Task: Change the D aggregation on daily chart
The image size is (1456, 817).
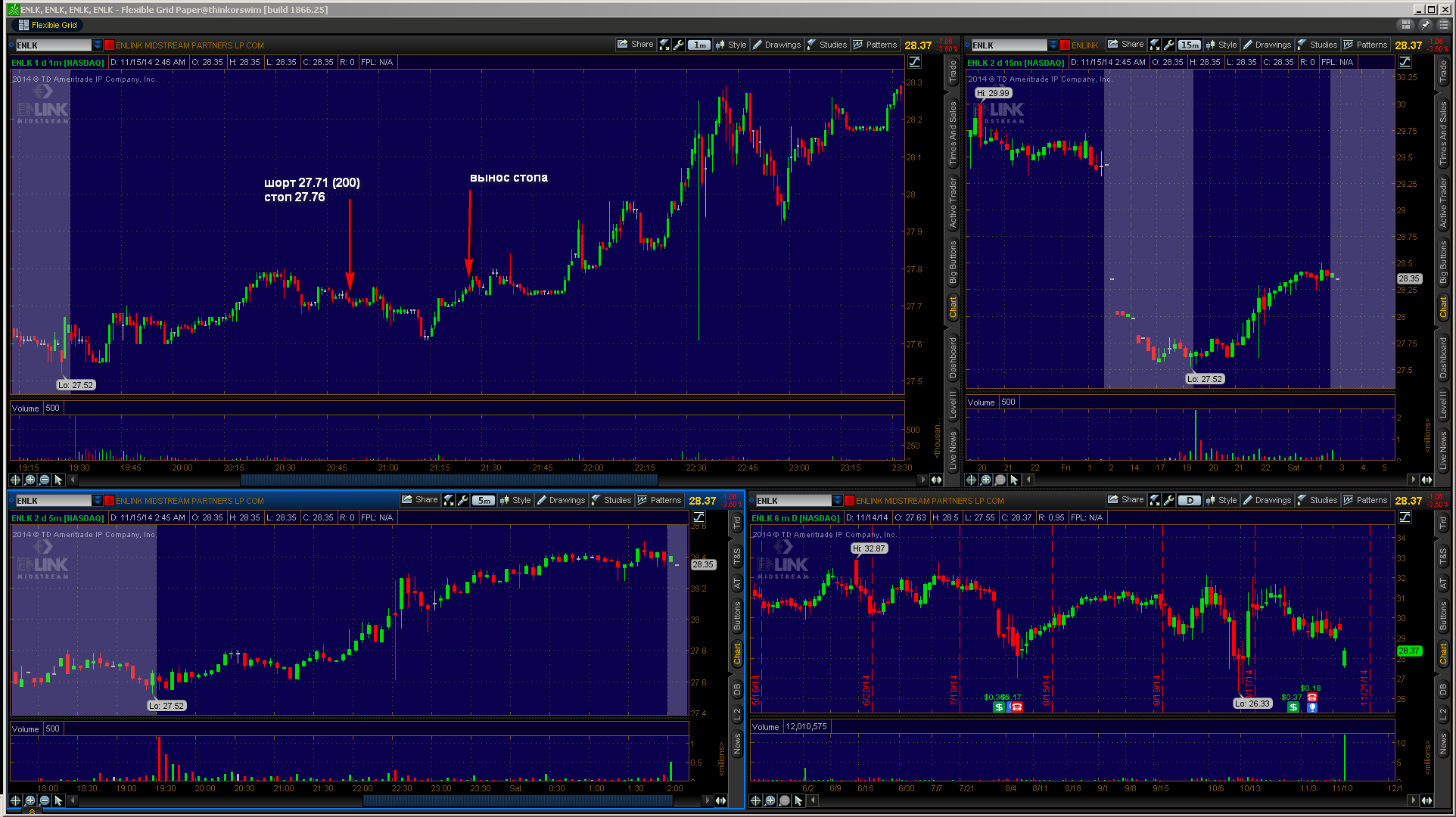Action: 1190,500
